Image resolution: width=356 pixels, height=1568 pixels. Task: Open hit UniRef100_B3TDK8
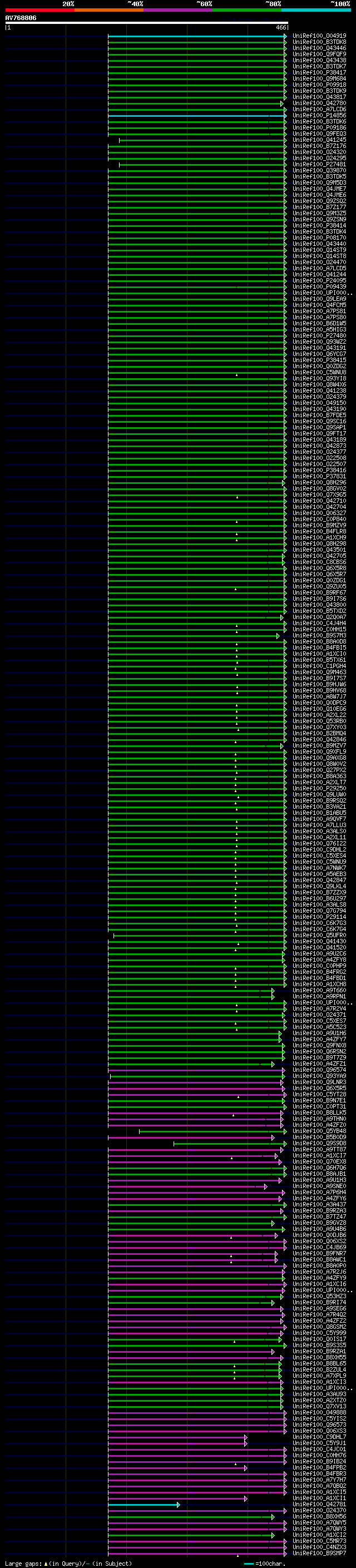[319, 42]
